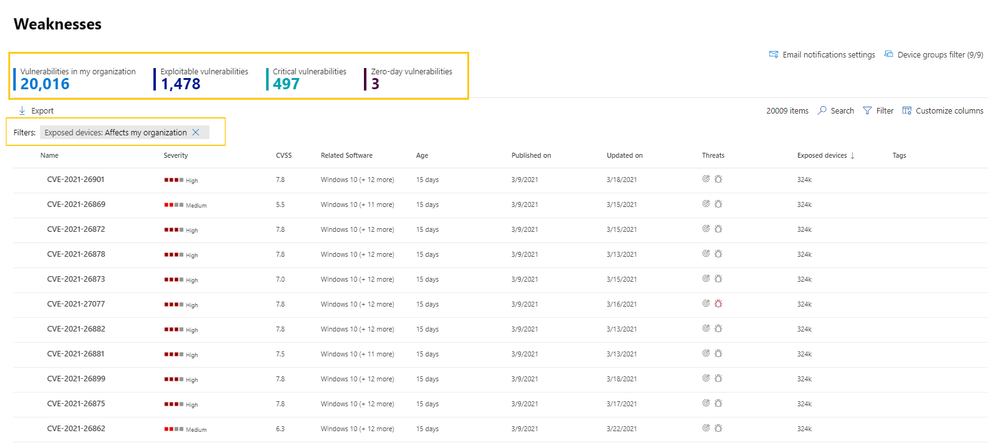Click Vulnerabilities in my organization 20,016 tile
999x444 pixels.
pyautogui.click(x=77, y=79)
